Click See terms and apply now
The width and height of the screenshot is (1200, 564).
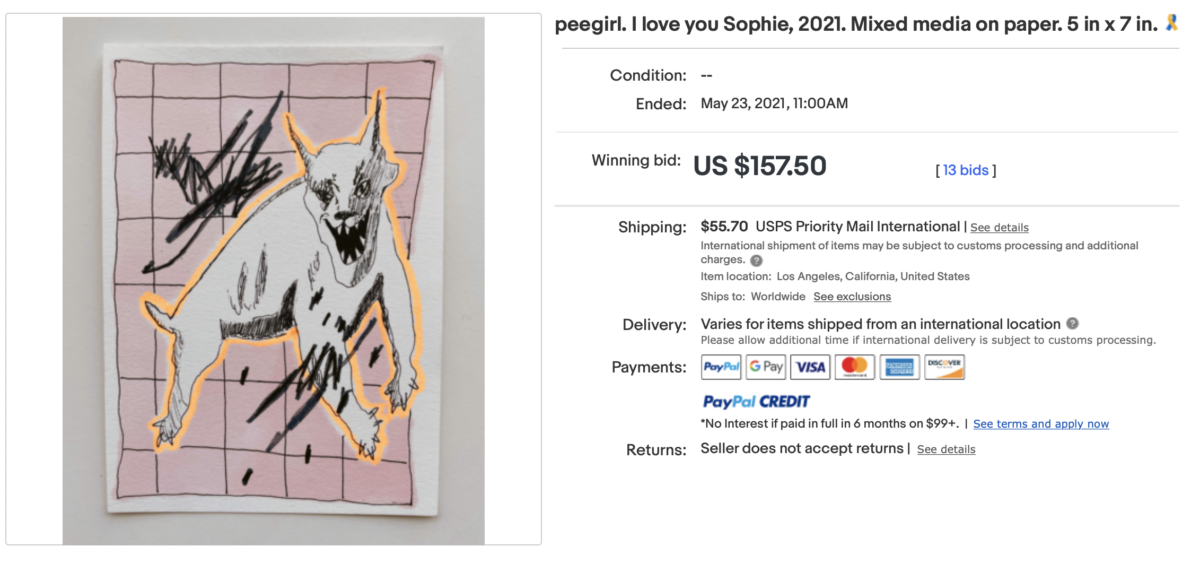1041,424
